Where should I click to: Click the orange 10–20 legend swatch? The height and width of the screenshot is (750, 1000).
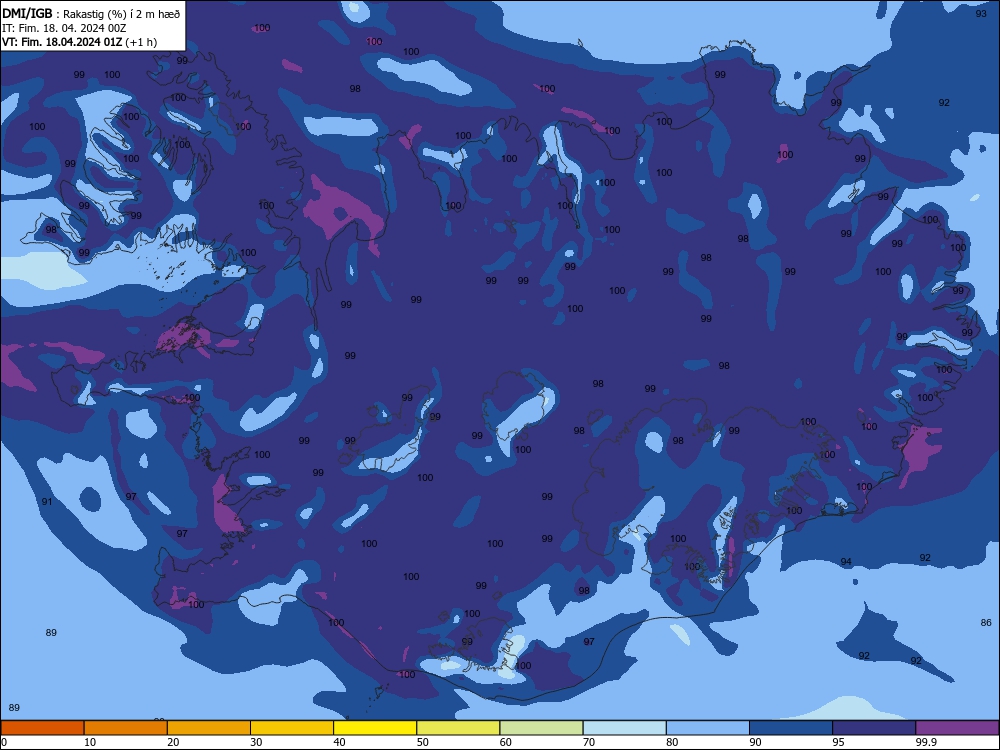126,728
